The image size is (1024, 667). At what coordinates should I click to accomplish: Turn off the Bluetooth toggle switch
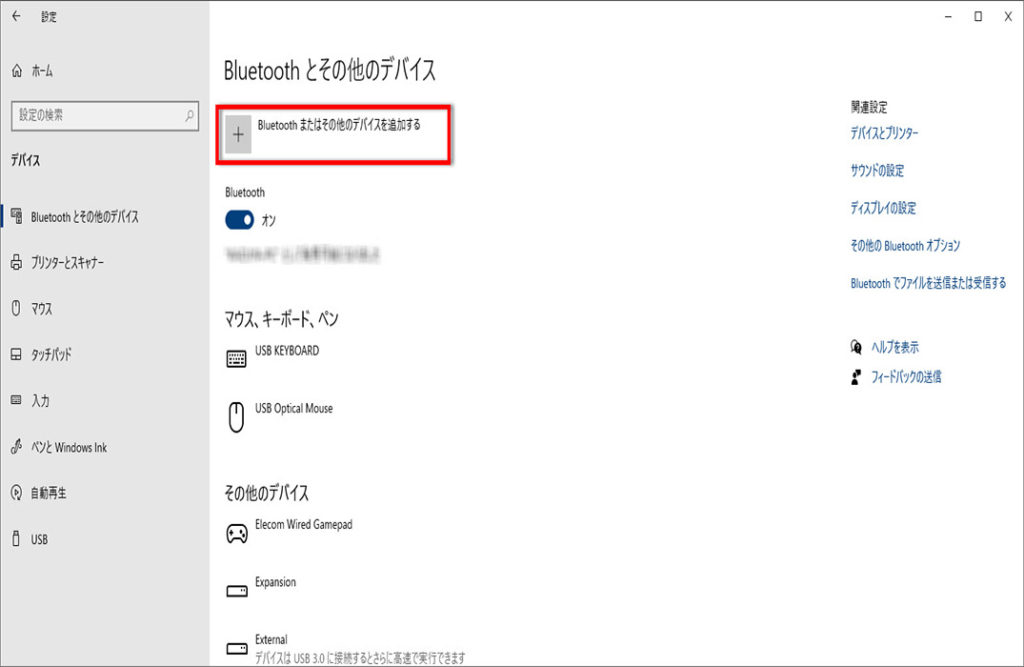pos(240,220)
